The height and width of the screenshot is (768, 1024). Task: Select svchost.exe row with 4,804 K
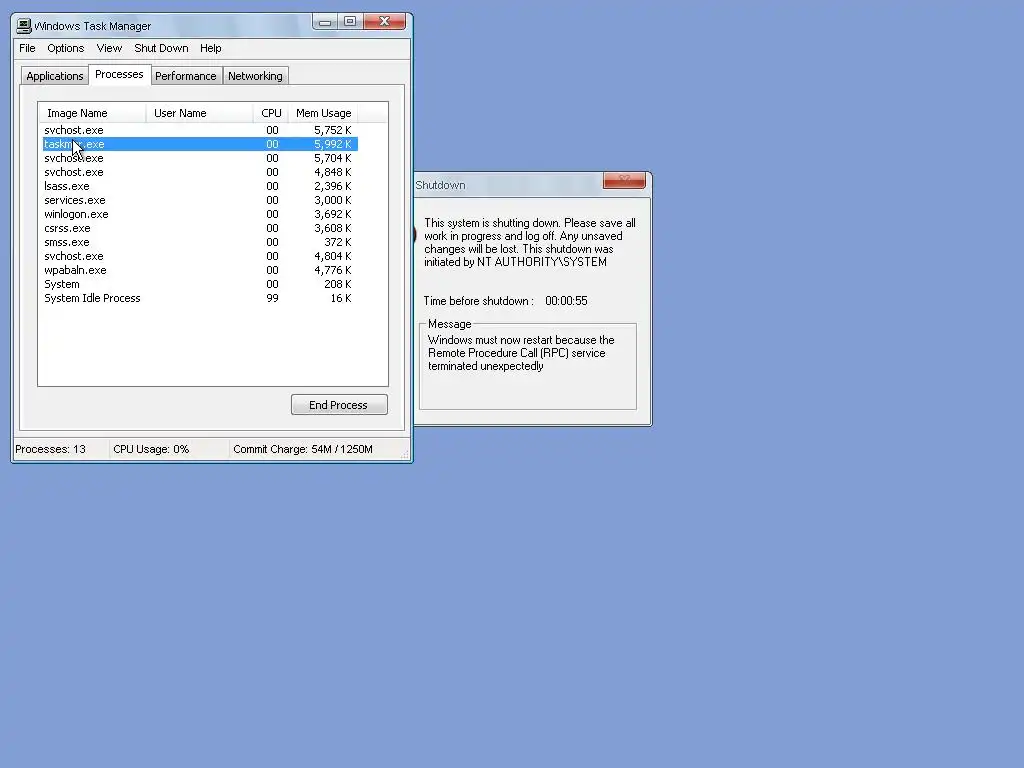click(x=200, y=256)
